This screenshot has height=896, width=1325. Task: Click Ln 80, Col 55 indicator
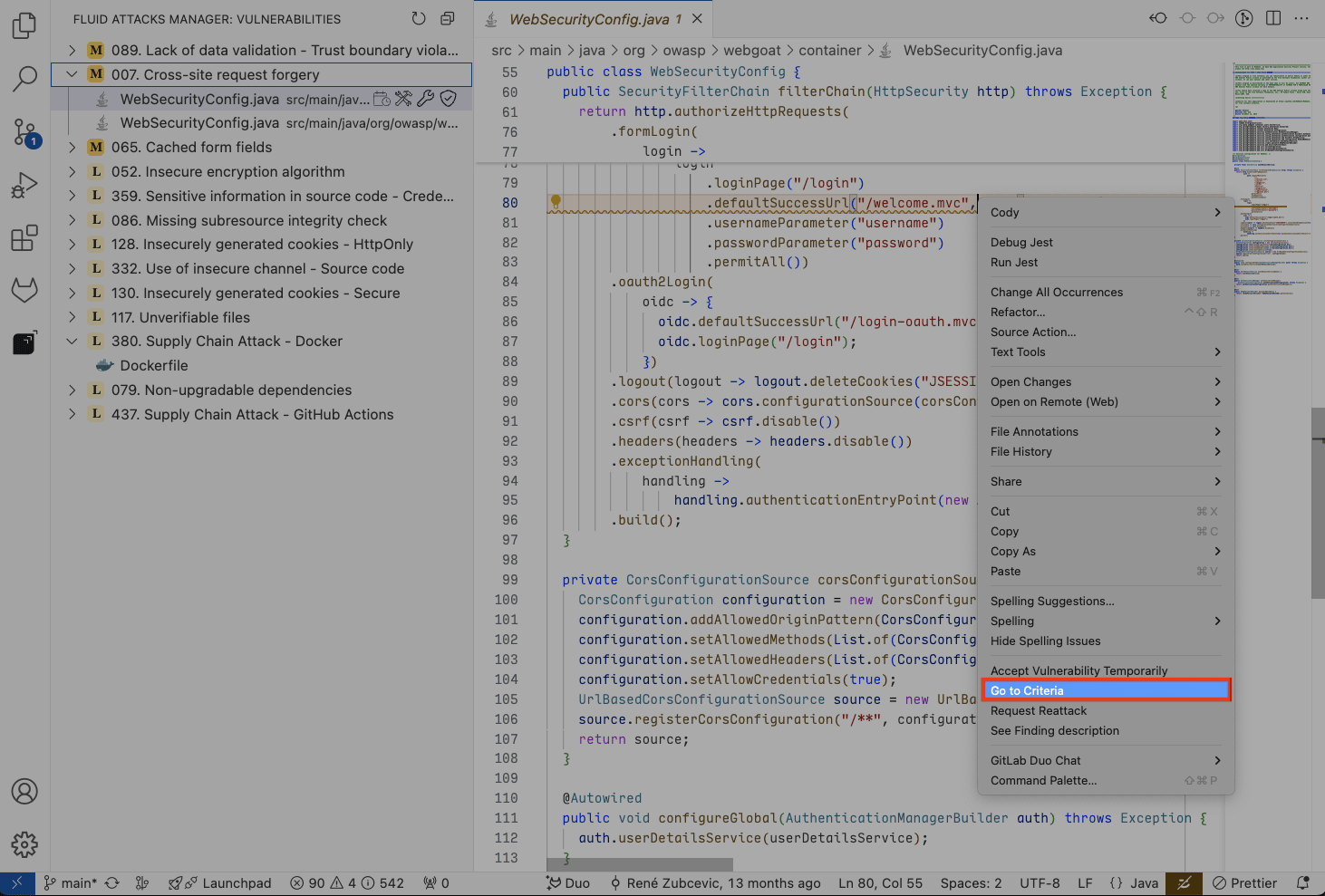pos(880,883)
